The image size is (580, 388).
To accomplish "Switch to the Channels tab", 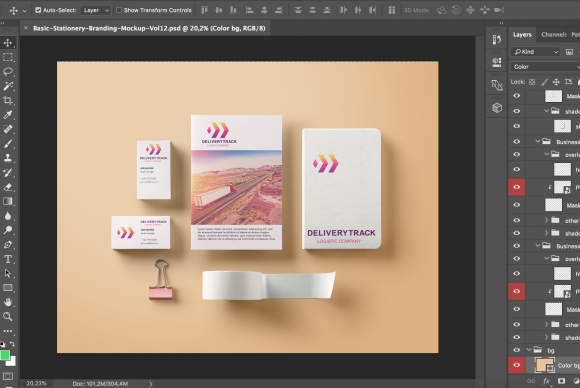I will pyautogui.click(x=554, y=34).
